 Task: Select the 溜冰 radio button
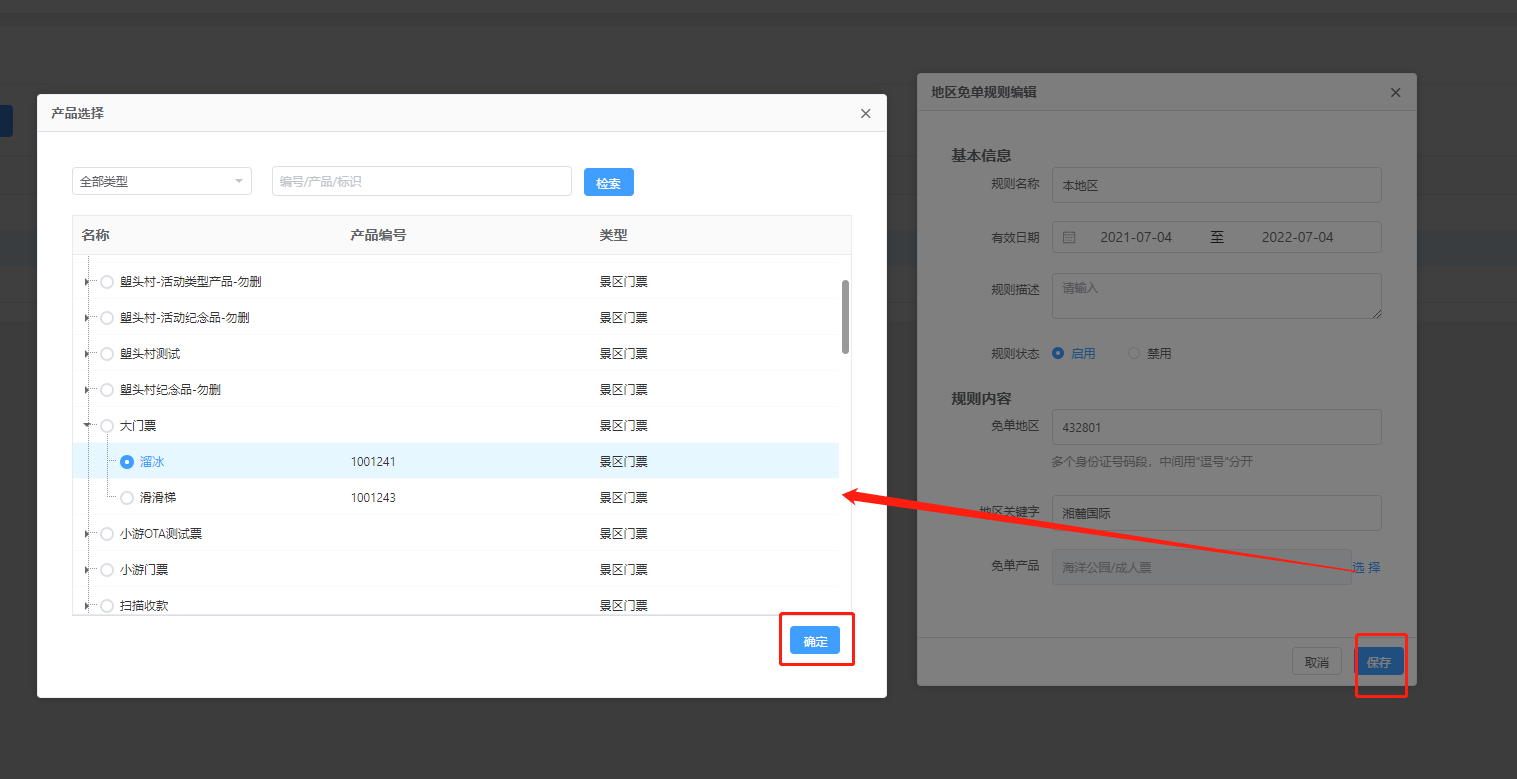127,462
